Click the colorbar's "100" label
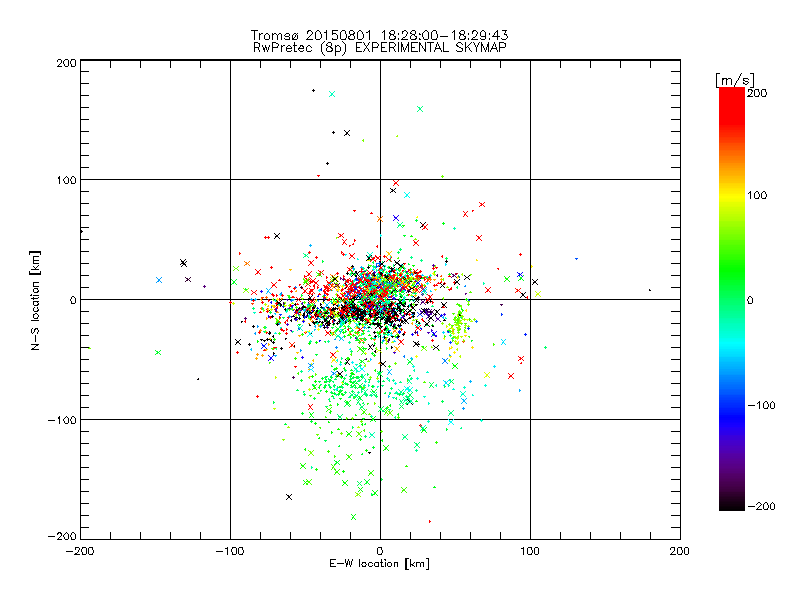800x600 pixels. coord(757,195)
